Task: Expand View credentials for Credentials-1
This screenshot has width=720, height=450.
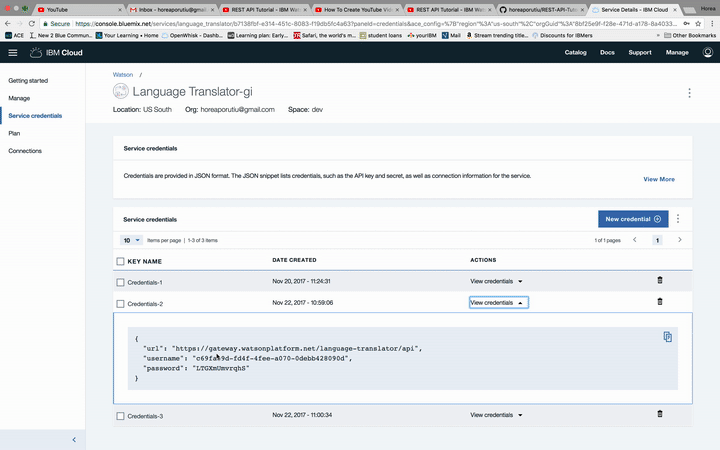Action: (x=496, y=281)
